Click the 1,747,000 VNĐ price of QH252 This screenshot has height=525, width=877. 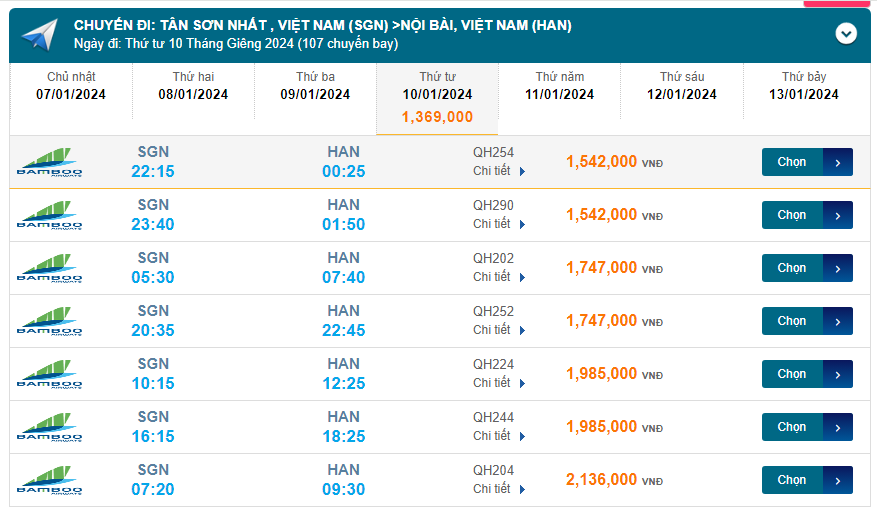coord(601,321)
